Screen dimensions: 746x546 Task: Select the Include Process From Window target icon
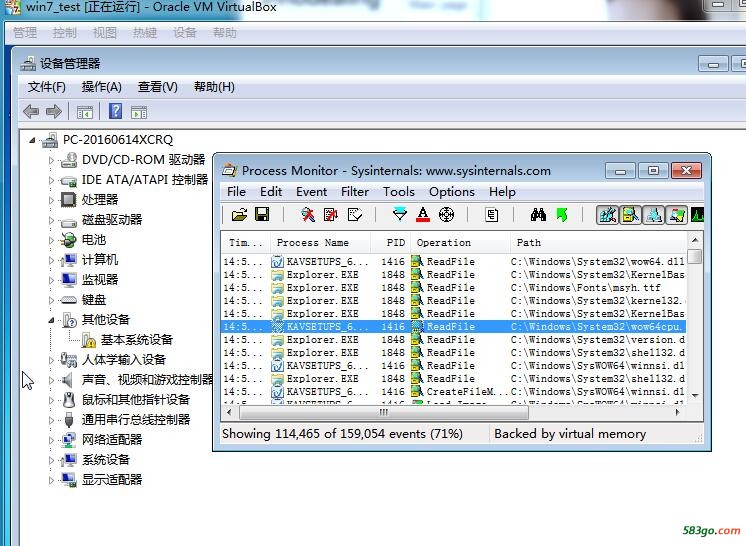tap(446, 215)
